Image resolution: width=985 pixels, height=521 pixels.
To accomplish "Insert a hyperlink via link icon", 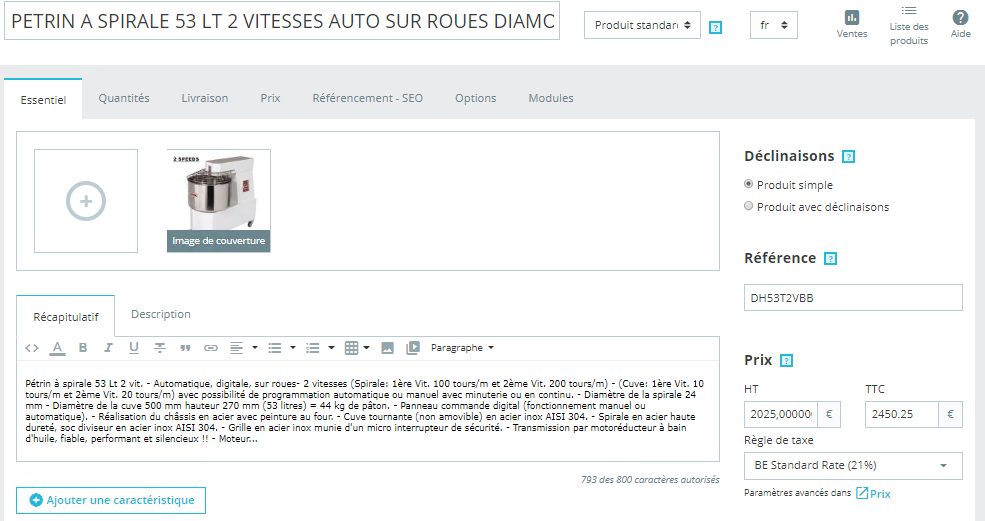I will point(210,348).
